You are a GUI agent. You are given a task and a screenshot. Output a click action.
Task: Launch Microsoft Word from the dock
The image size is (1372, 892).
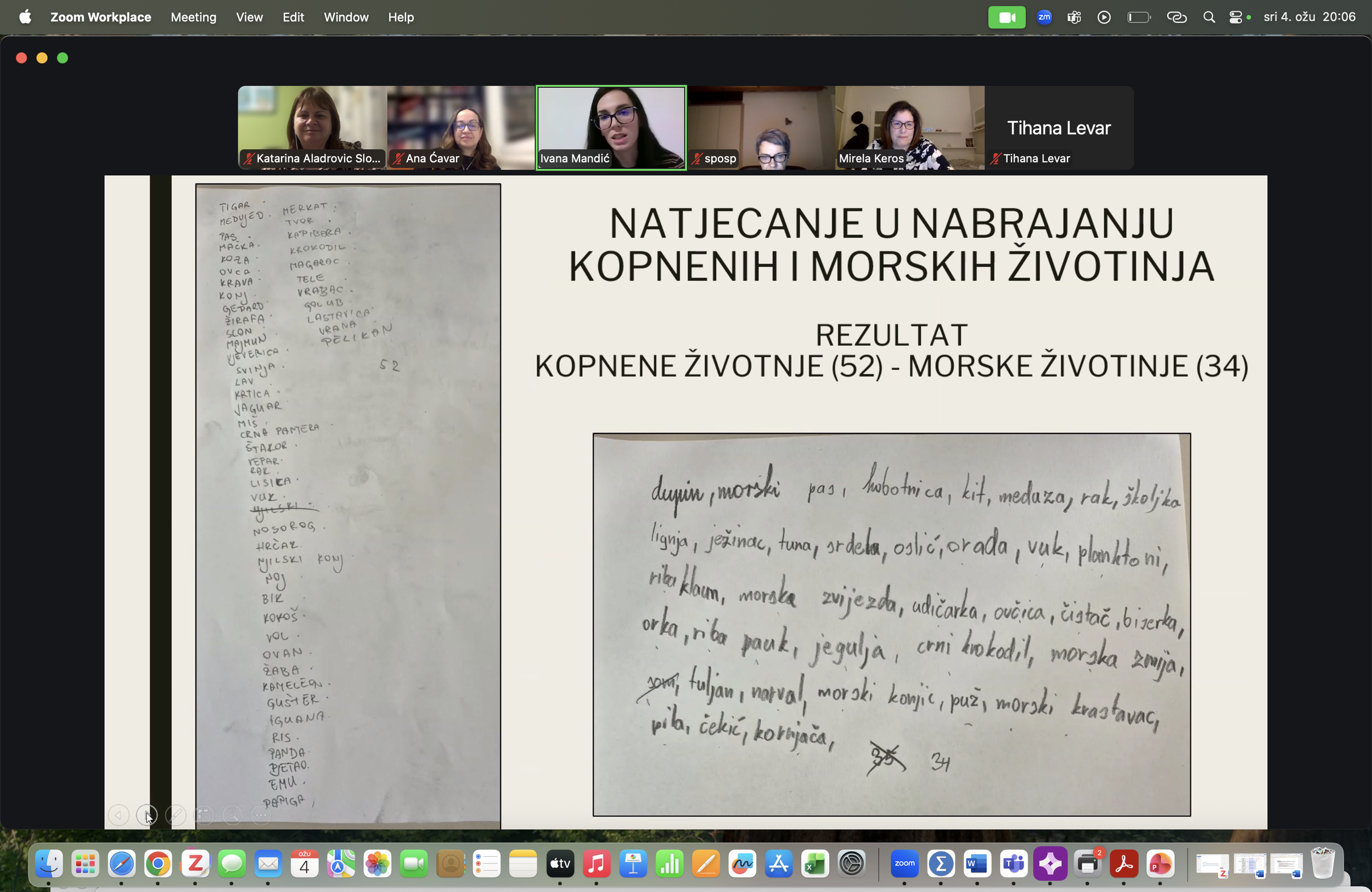click(977, 864)
